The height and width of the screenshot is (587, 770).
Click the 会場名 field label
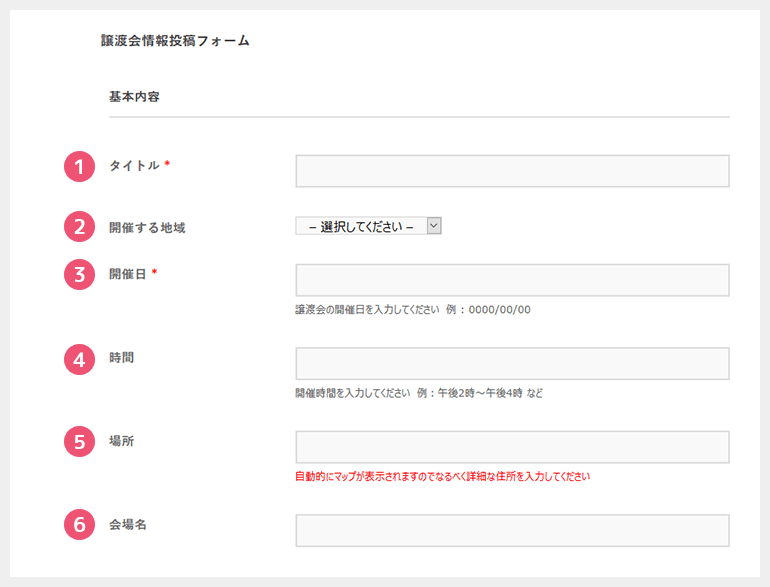pyautogui.click(x=128, y=525)
